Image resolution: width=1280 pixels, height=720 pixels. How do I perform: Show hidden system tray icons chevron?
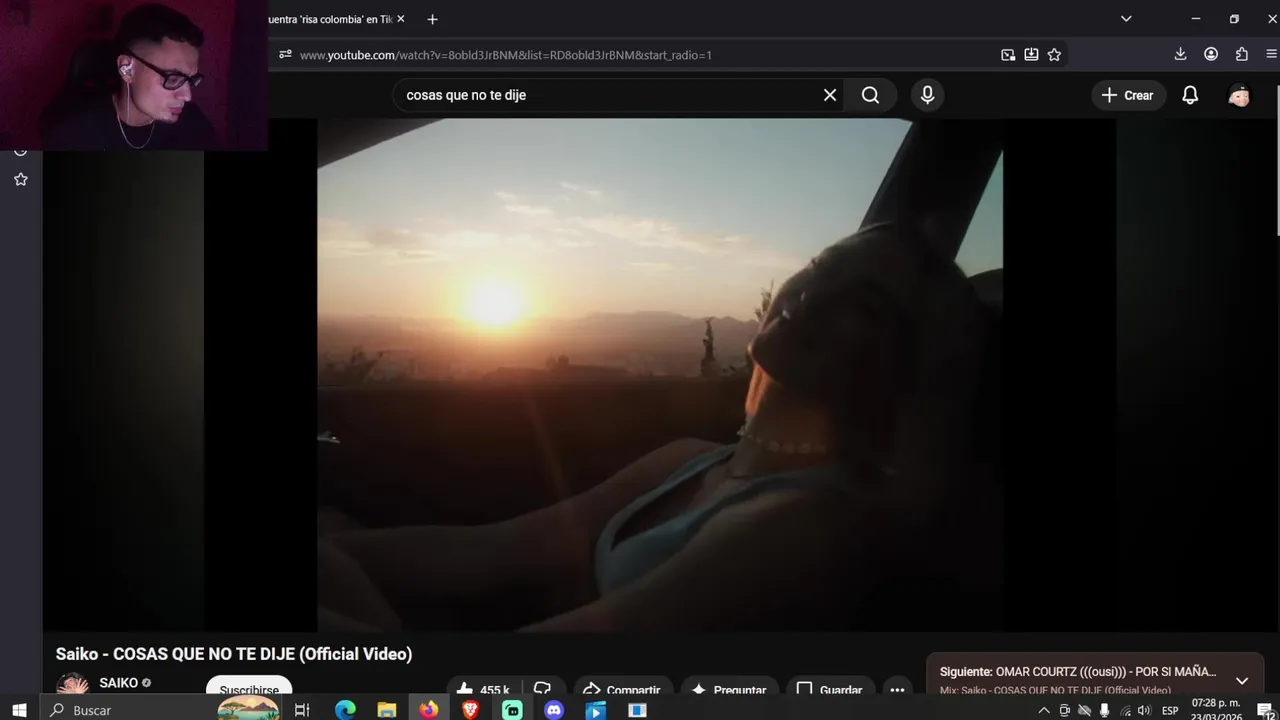pyautogui.click(x=1044, y=711)
